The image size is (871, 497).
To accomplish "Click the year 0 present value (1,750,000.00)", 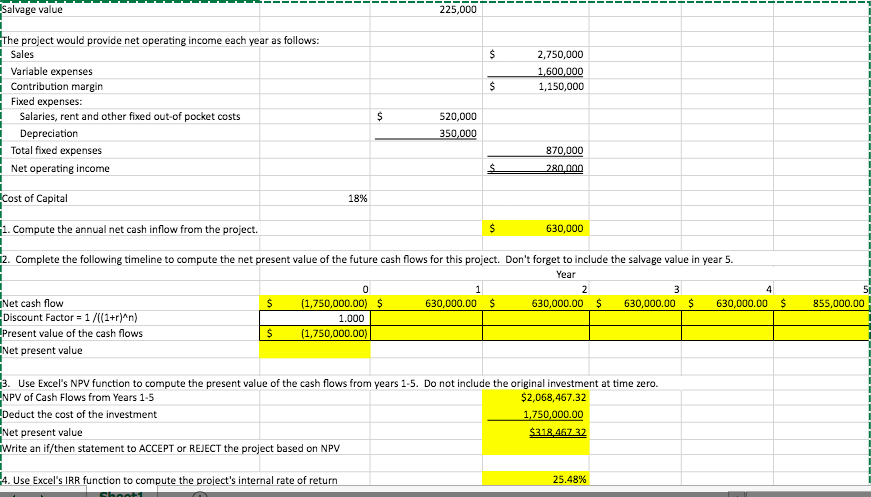I will click(x=315, y=333).
